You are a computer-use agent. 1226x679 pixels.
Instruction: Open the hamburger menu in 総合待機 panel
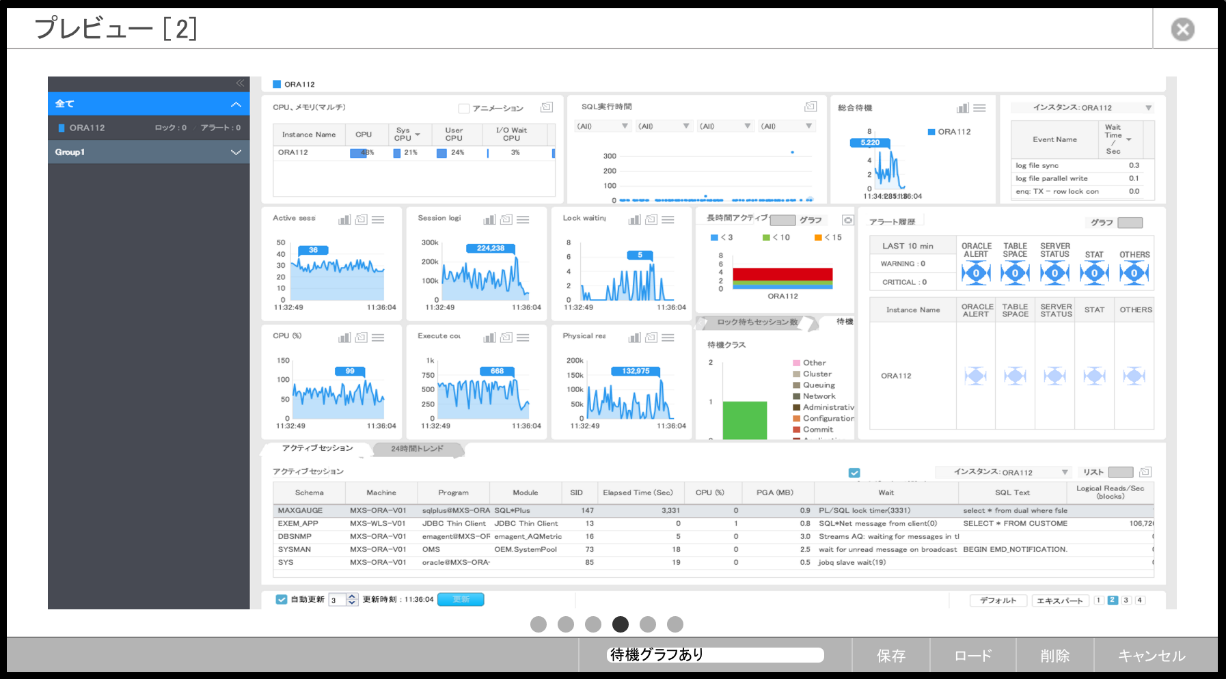click(980, 108)
